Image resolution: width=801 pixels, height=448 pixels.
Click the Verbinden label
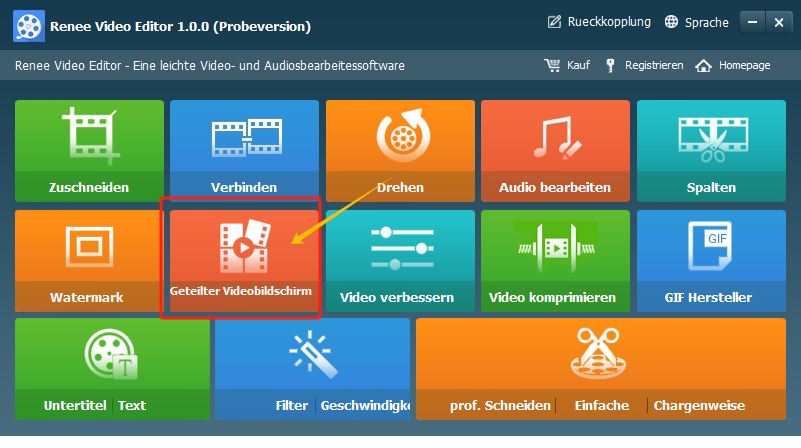244,187
